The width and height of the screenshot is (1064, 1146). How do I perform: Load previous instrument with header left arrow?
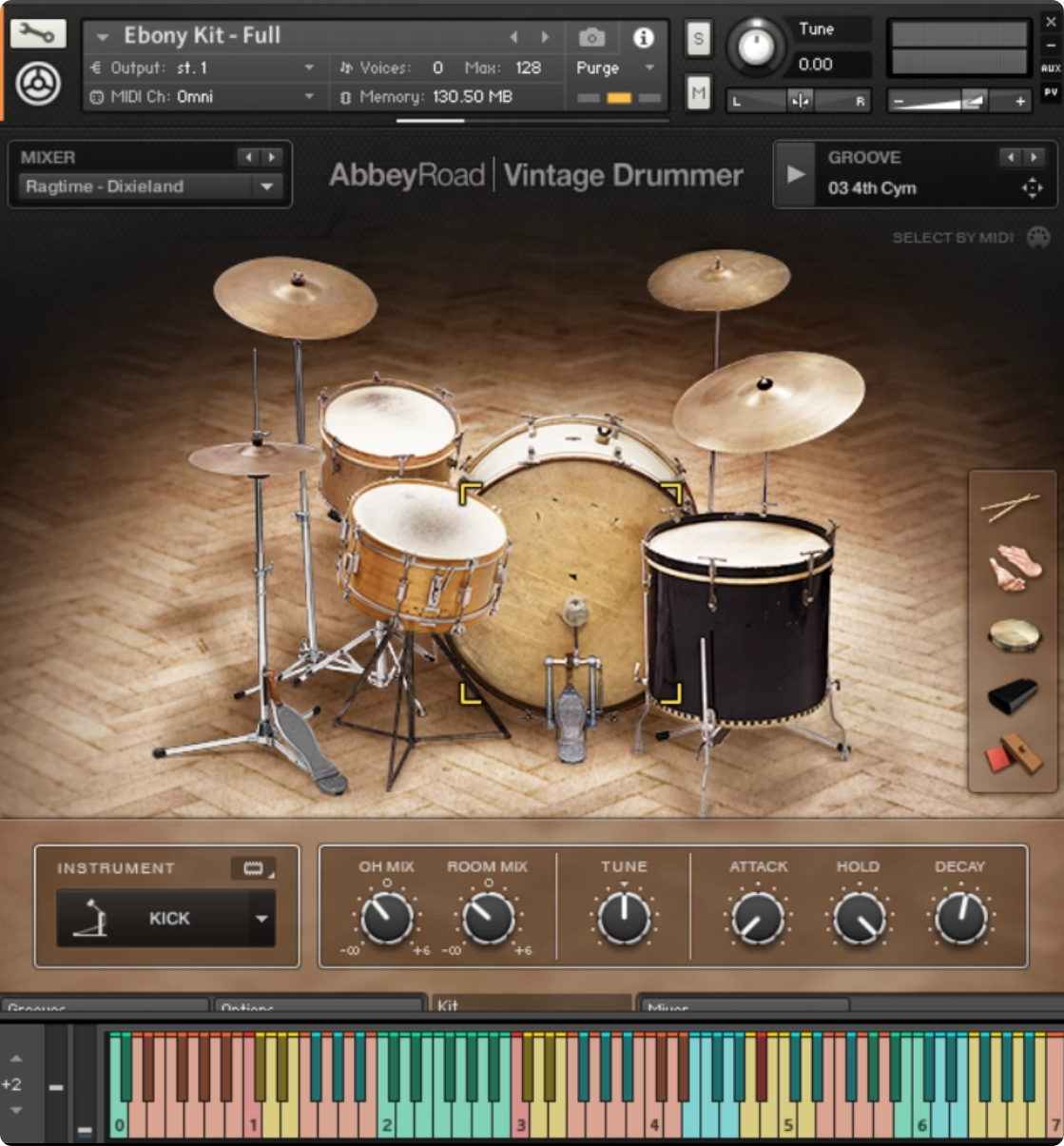[x=514, y=37]
